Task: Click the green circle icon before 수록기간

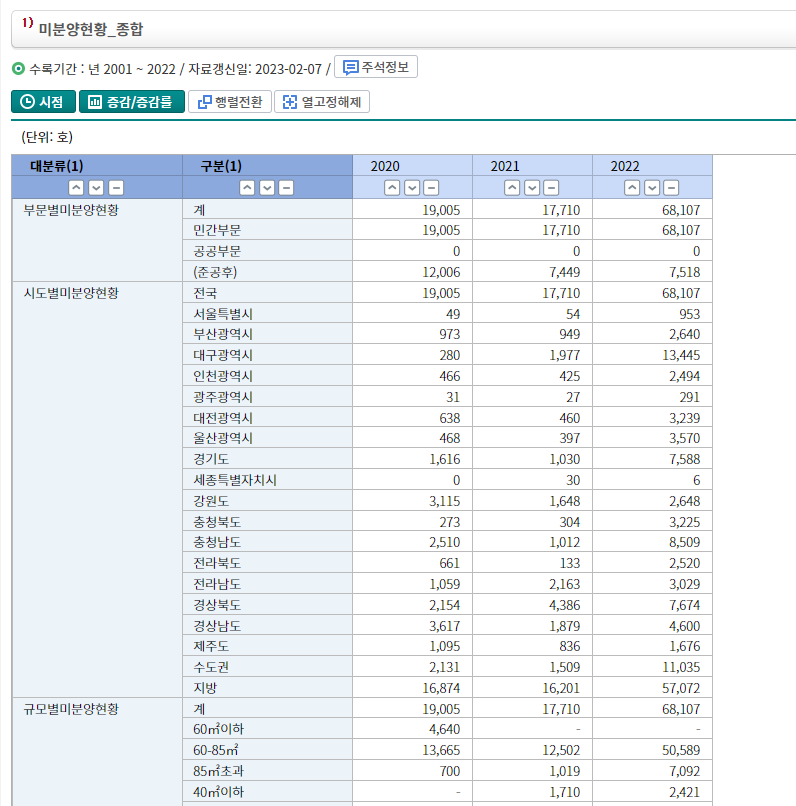Action: tap(18, 68)
